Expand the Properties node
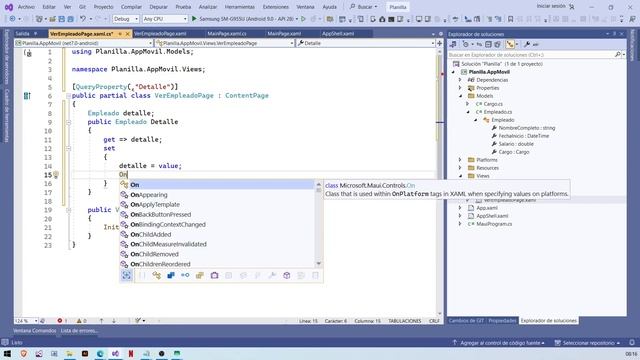This screenshot has width=640, height=360. point(460,88)
